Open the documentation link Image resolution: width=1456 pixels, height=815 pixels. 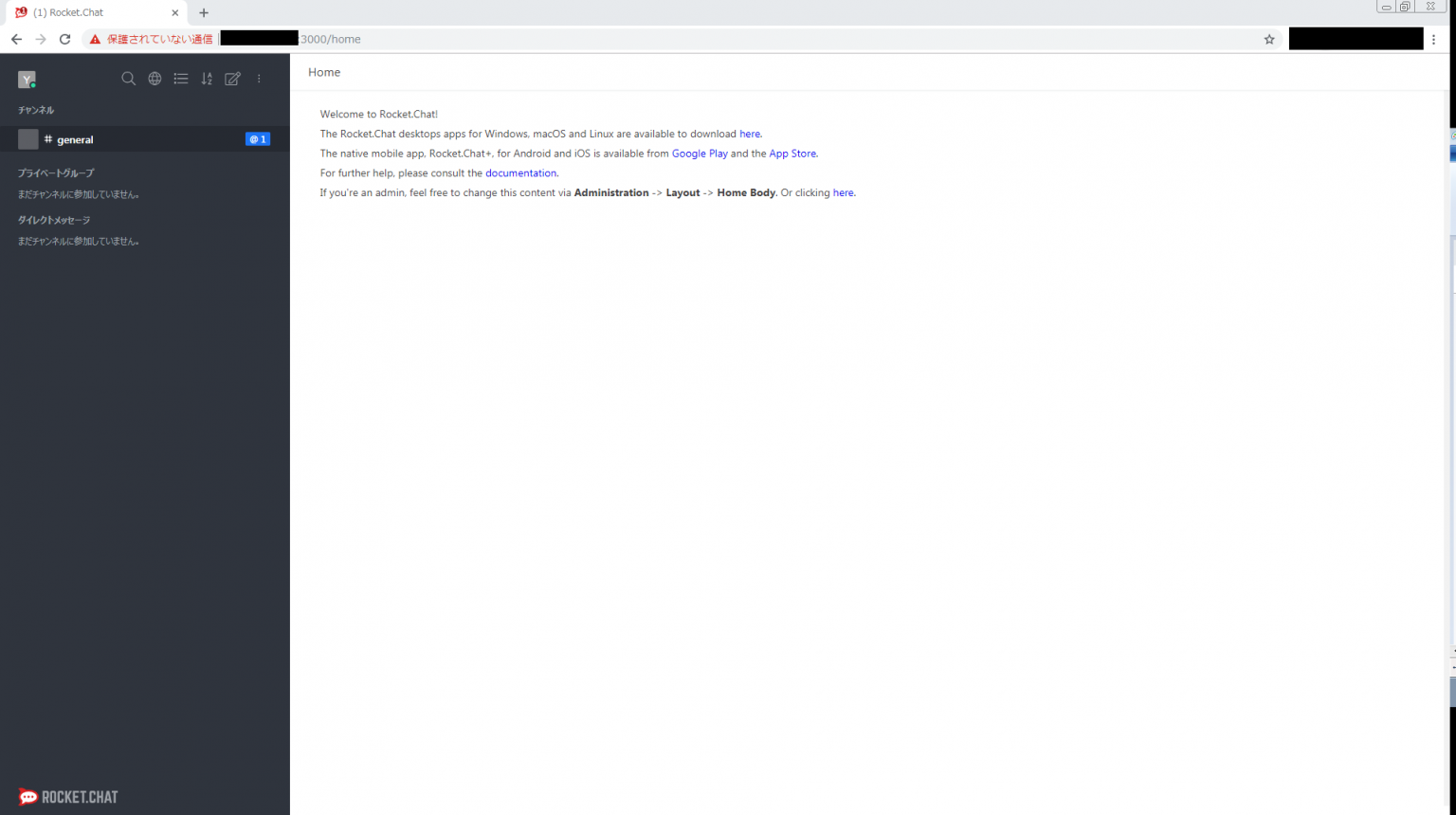point(520,172)
